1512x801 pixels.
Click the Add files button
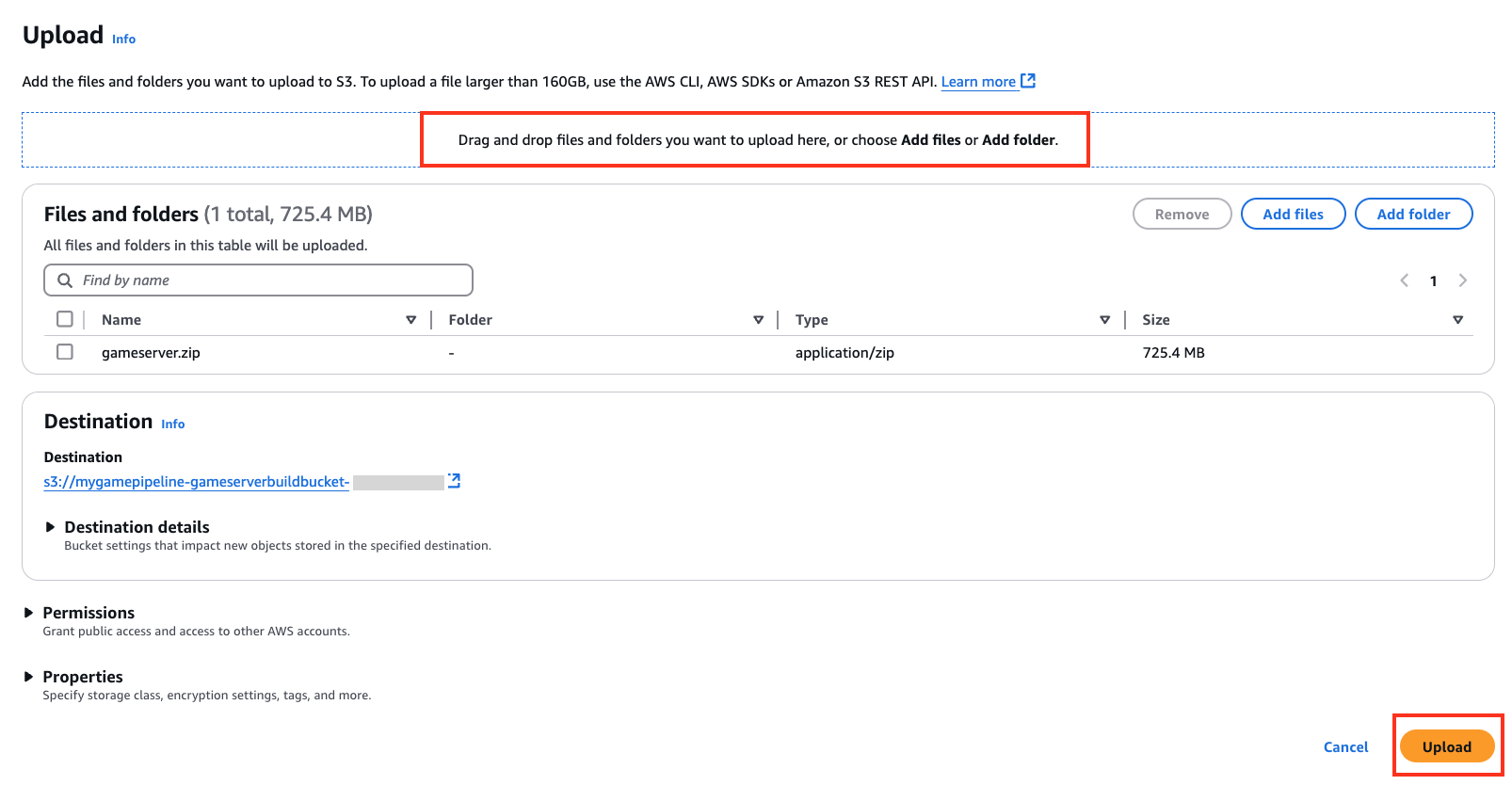(1293, 214)
